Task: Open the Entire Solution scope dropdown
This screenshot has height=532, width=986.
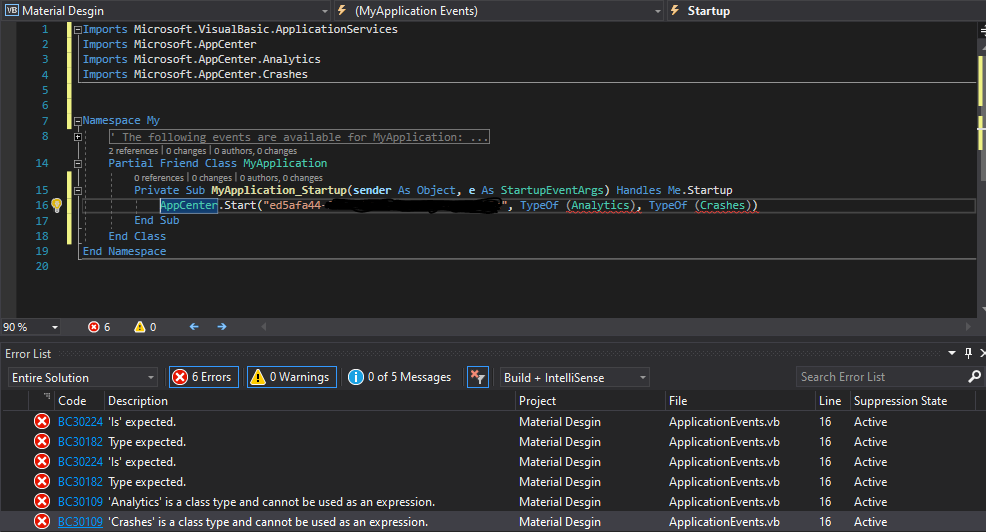Action: point(82,377)
